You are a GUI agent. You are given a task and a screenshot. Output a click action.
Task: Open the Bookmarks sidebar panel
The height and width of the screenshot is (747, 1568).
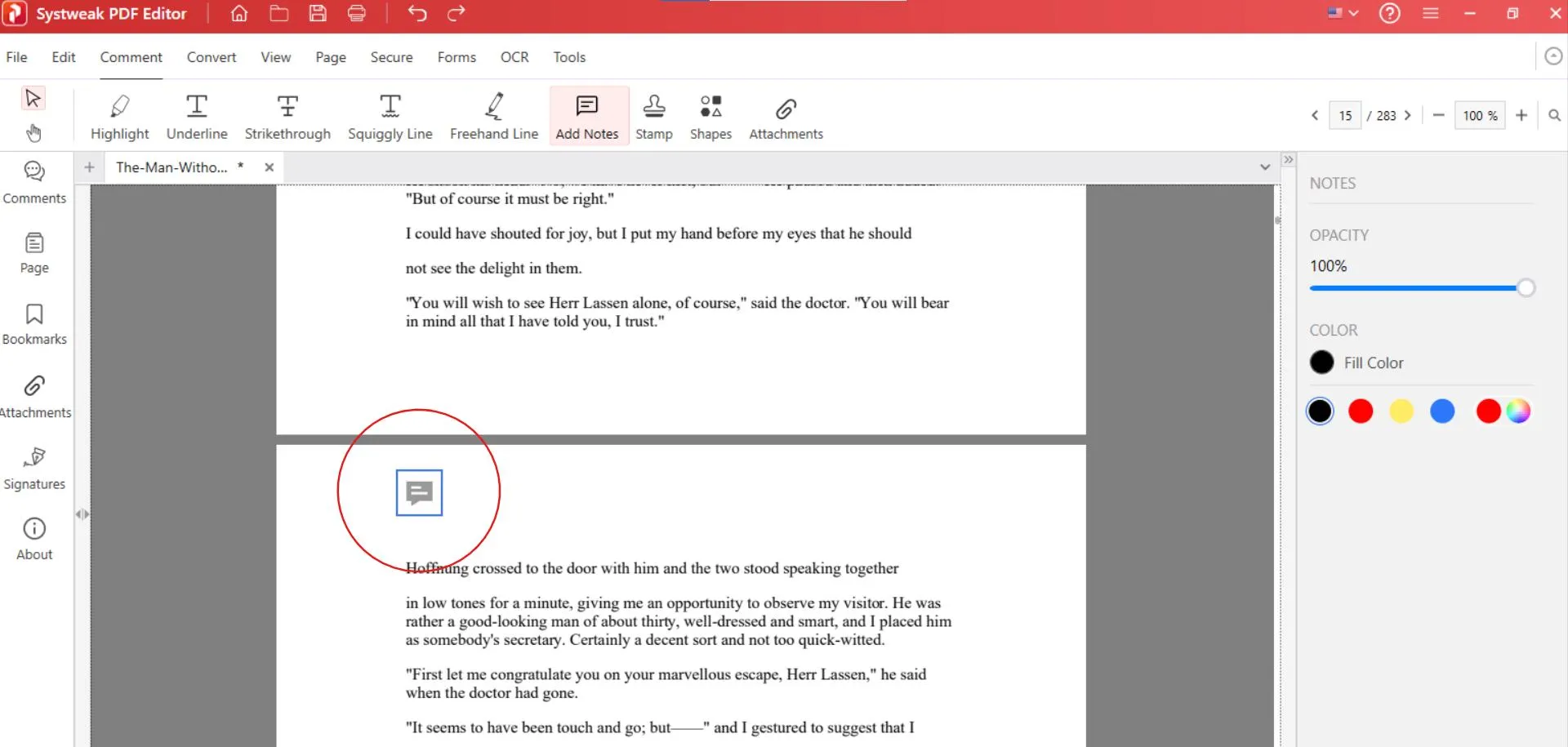coord(34,324)
